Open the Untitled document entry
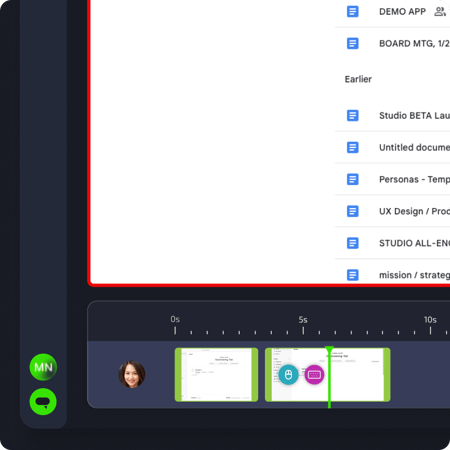Viewport: 450px width, 450px height. [x=393, y=147]
